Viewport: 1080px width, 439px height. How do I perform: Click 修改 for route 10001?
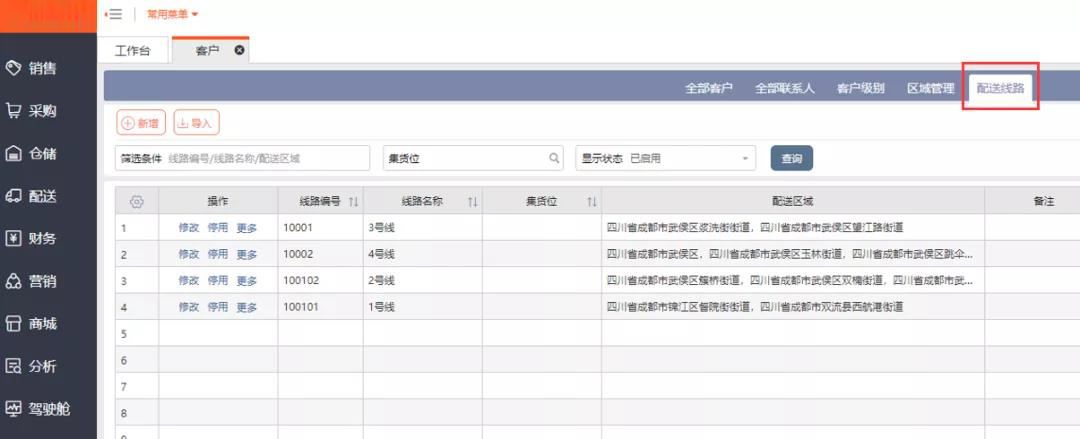point(189,228)
